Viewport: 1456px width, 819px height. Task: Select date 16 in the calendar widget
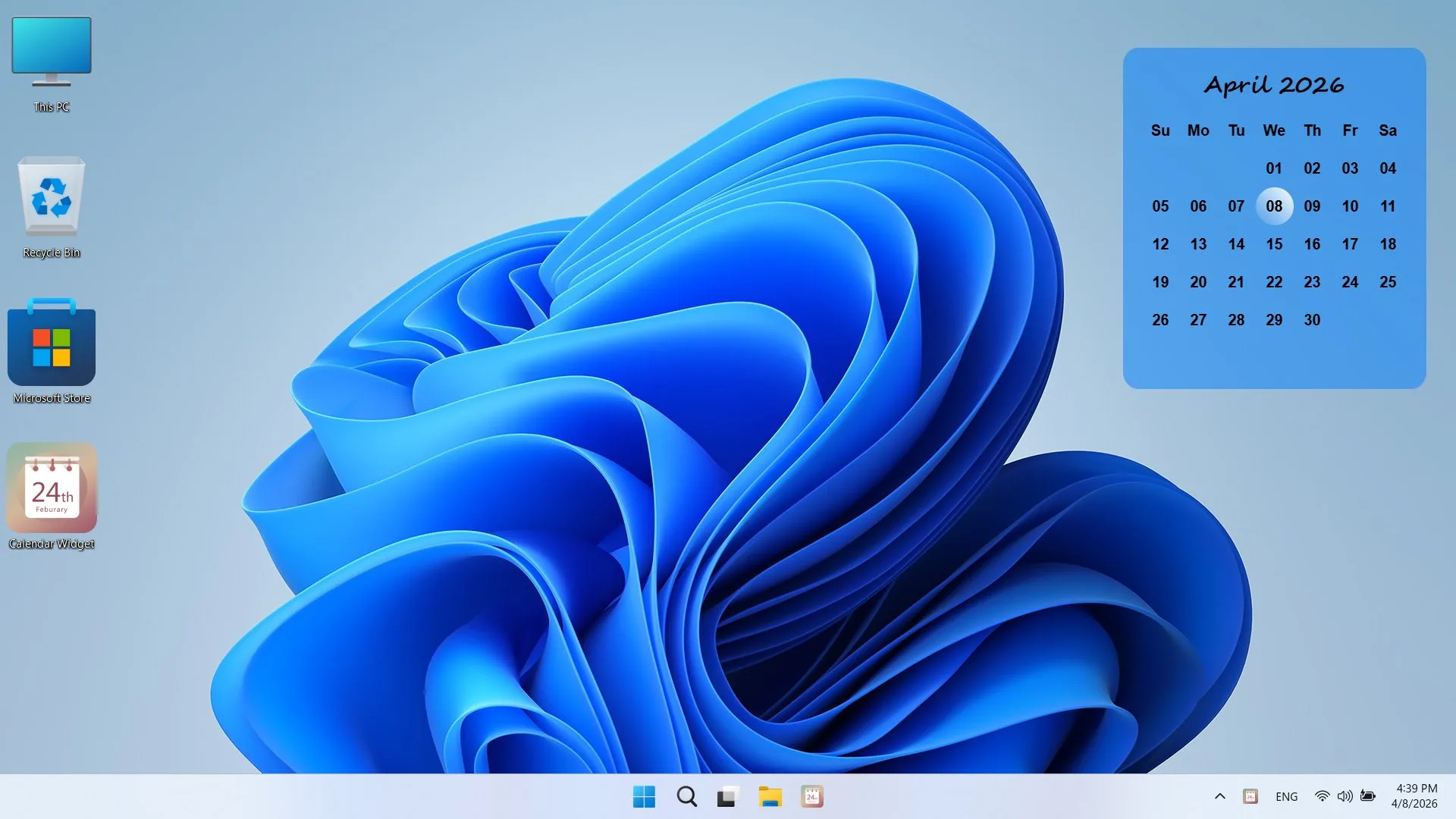[1312, 244]
